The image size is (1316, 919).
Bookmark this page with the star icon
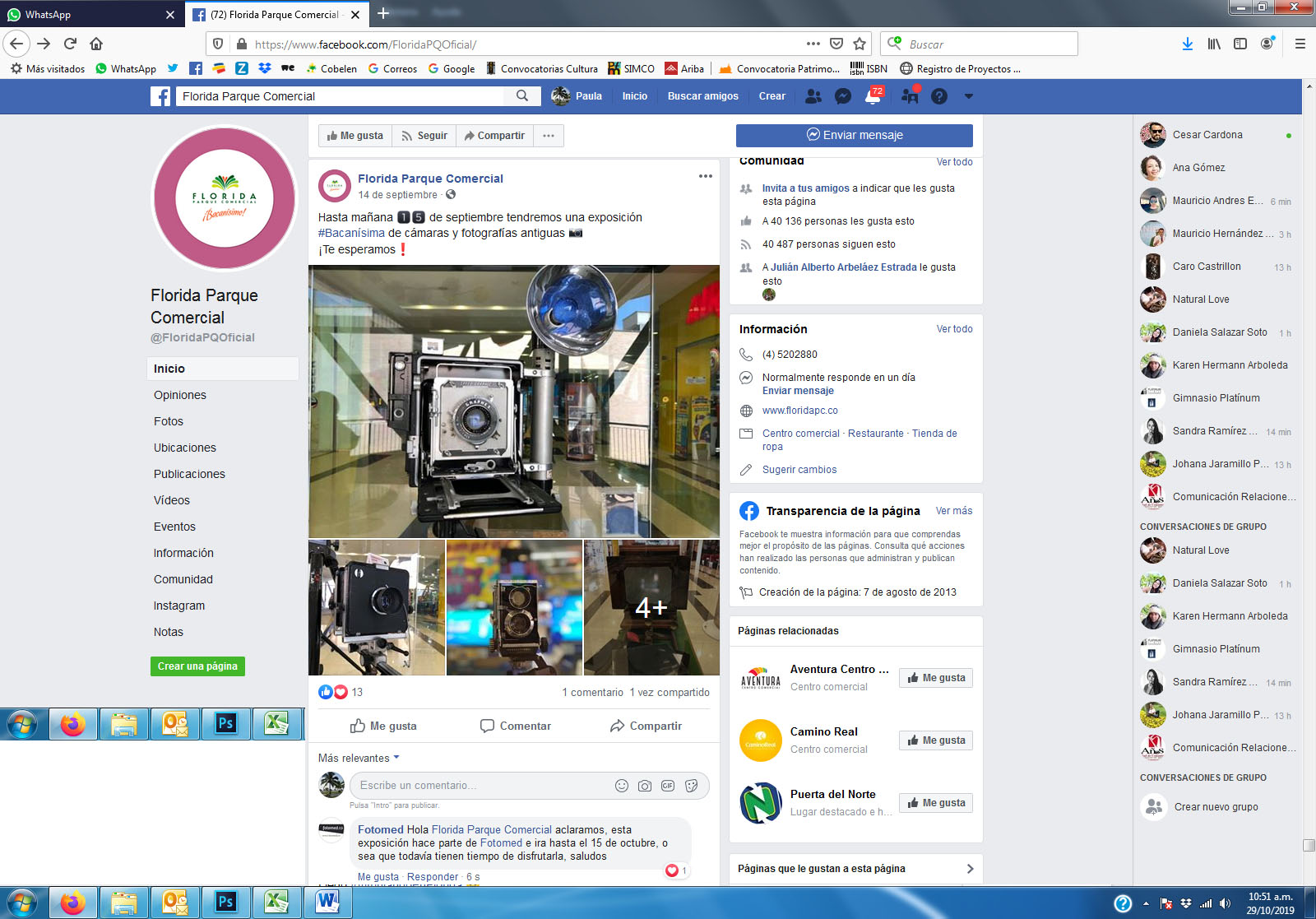[860, 44]
